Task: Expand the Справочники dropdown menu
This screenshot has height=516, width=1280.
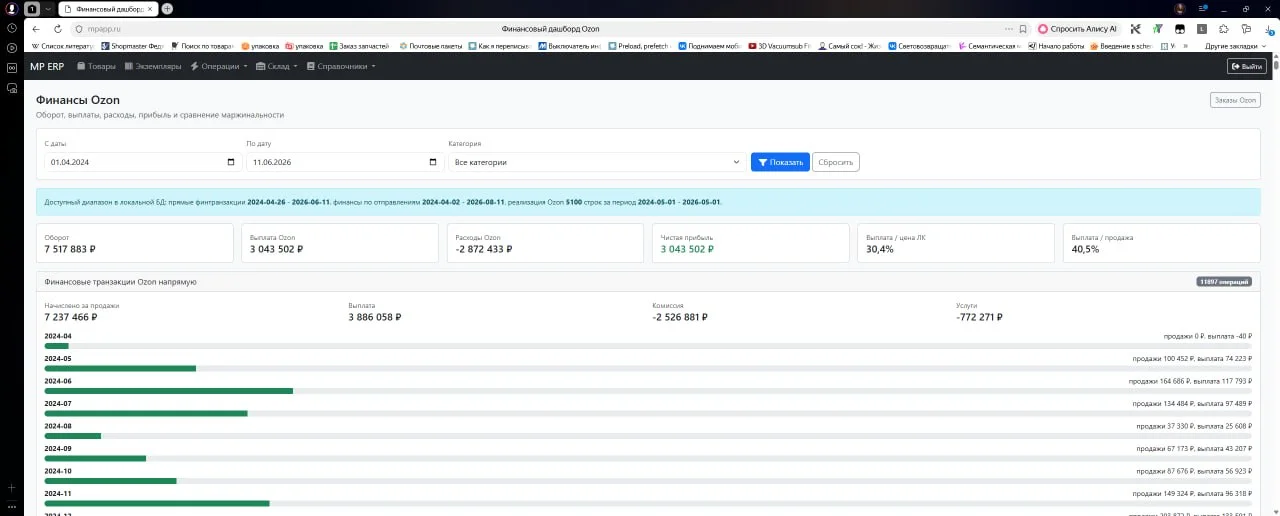Action: coord(341,66)
